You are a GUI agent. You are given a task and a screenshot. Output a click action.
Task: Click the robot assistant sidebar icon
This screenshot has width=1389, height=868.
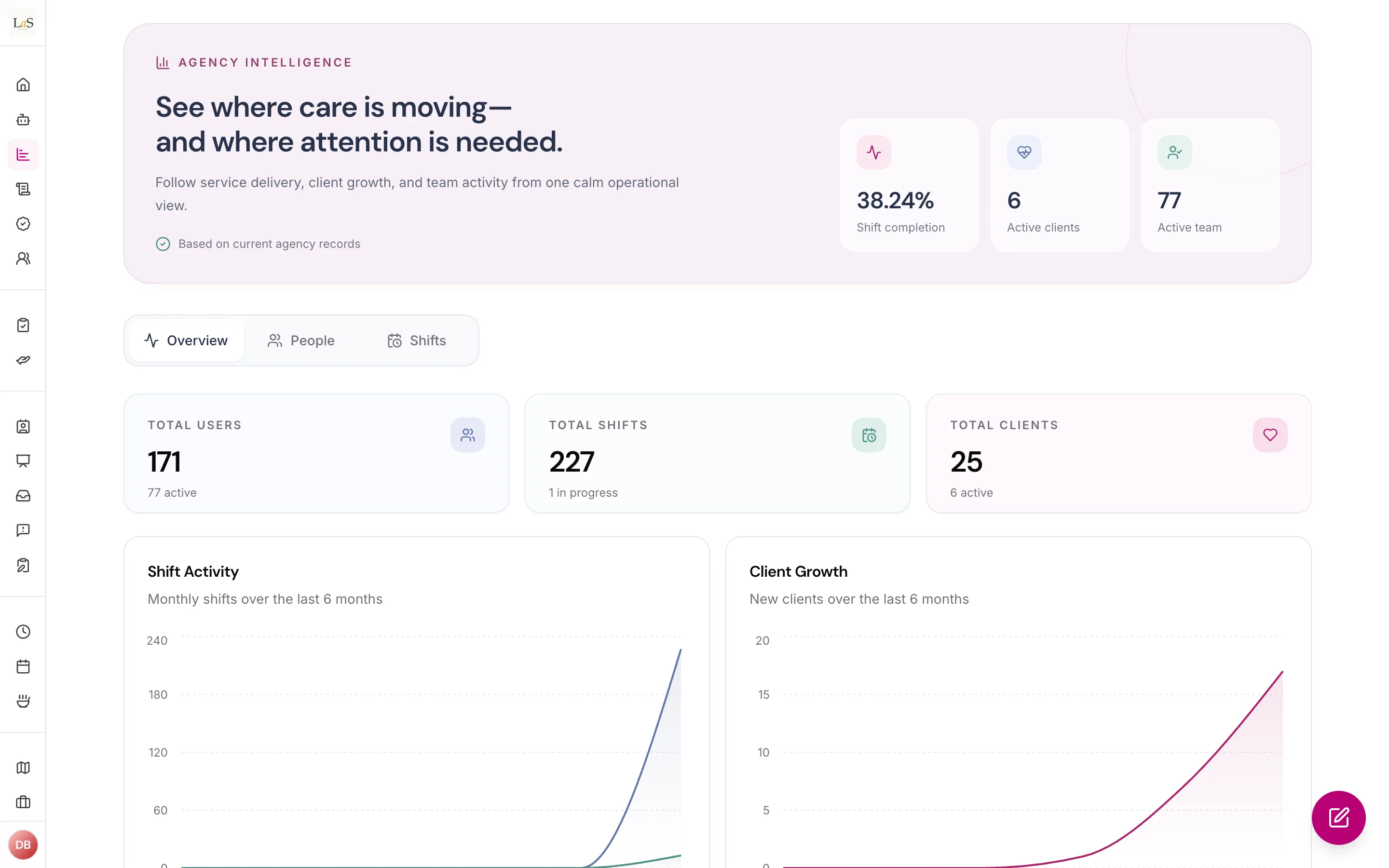(x=23, y=120)
